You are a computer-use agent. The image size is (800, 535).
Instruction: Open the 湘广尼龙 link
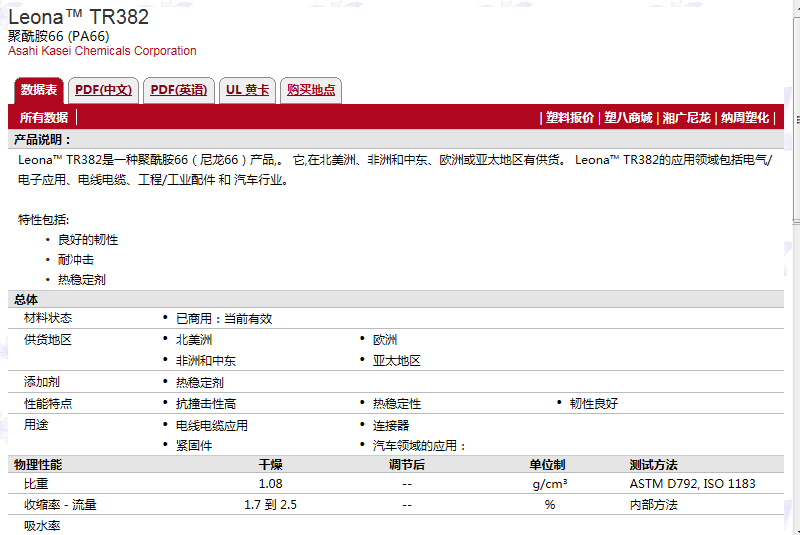pos(686,118)
